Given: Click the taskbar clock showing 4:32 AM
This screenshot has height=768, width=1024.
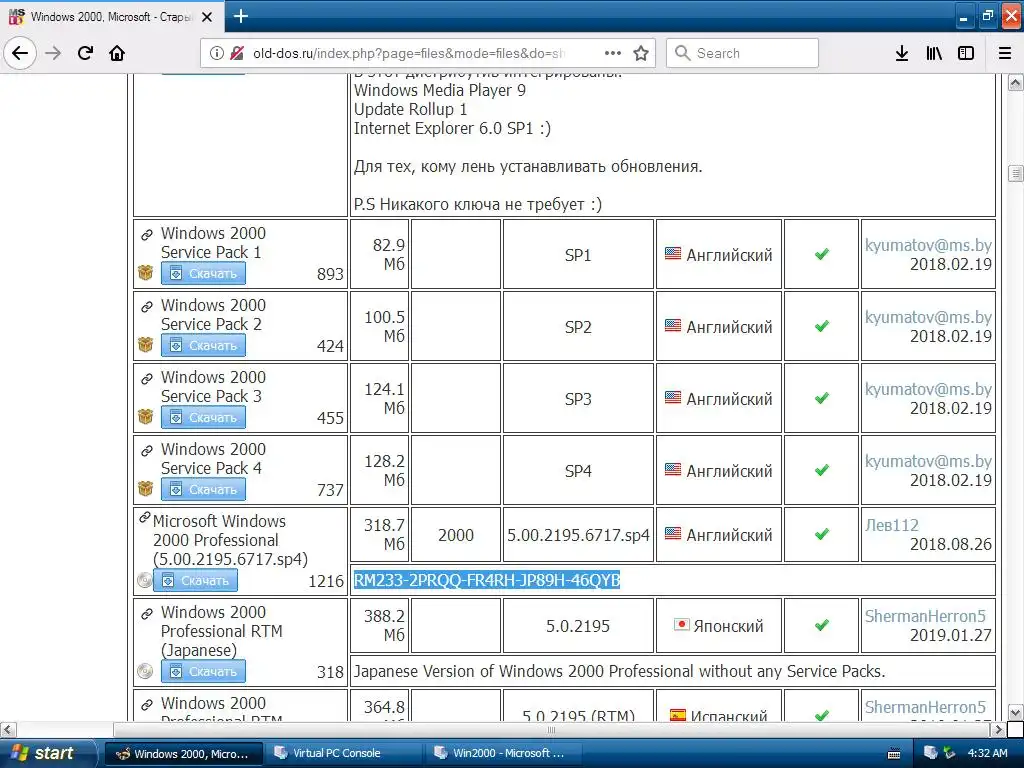Looking at the screenshot, I should pyautogui.click(x=987, y=754).
